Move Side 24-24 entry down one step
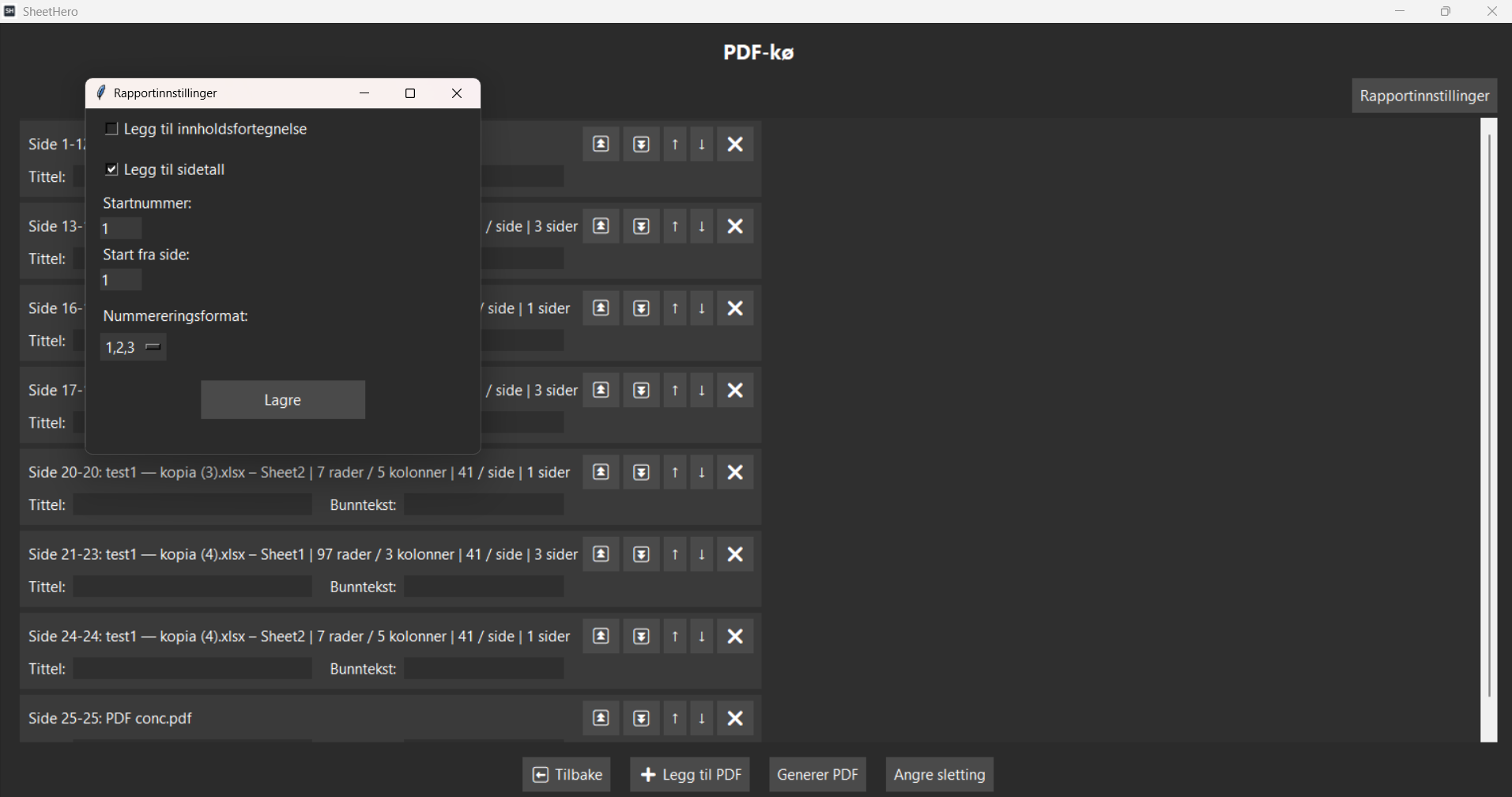1512x797 pixels. (x=702, y=636)
